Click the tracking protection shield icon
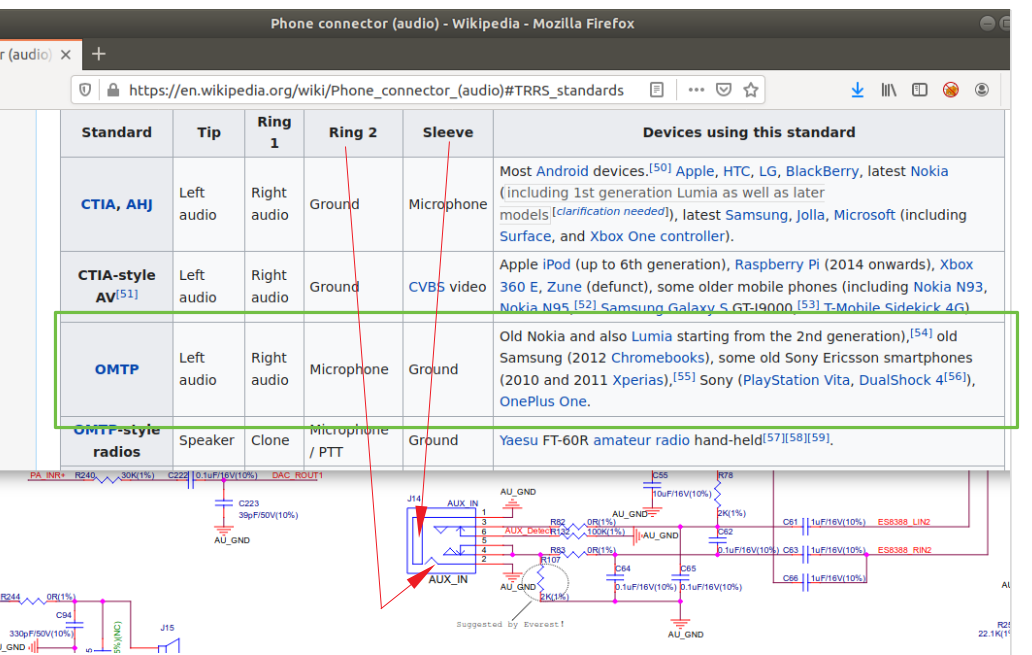 pos(85,90)
